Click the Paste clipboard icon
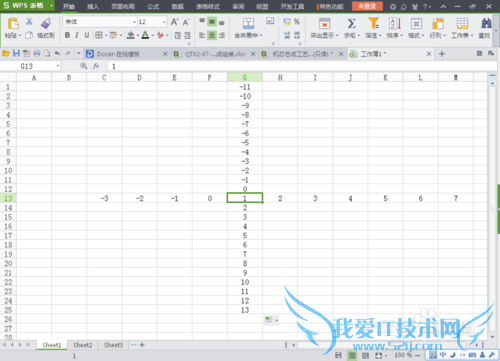 [x=13, y=23]
